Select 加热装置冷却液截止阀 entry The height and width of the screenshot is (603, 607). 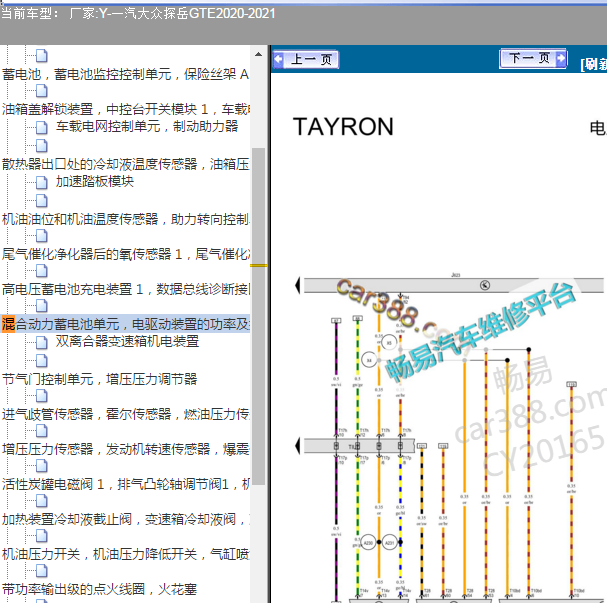[125, 519]
